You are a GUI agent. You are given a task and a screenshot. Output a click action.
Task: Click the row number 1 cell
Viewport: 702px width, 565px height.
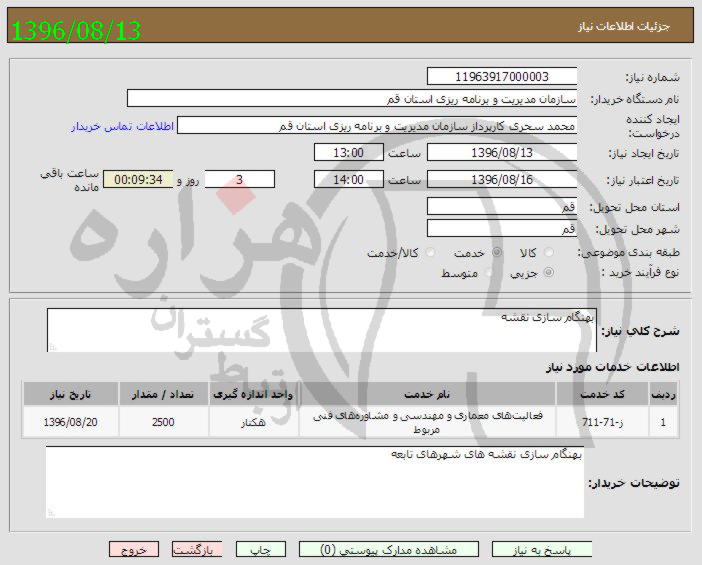click(x=663, y=422)
